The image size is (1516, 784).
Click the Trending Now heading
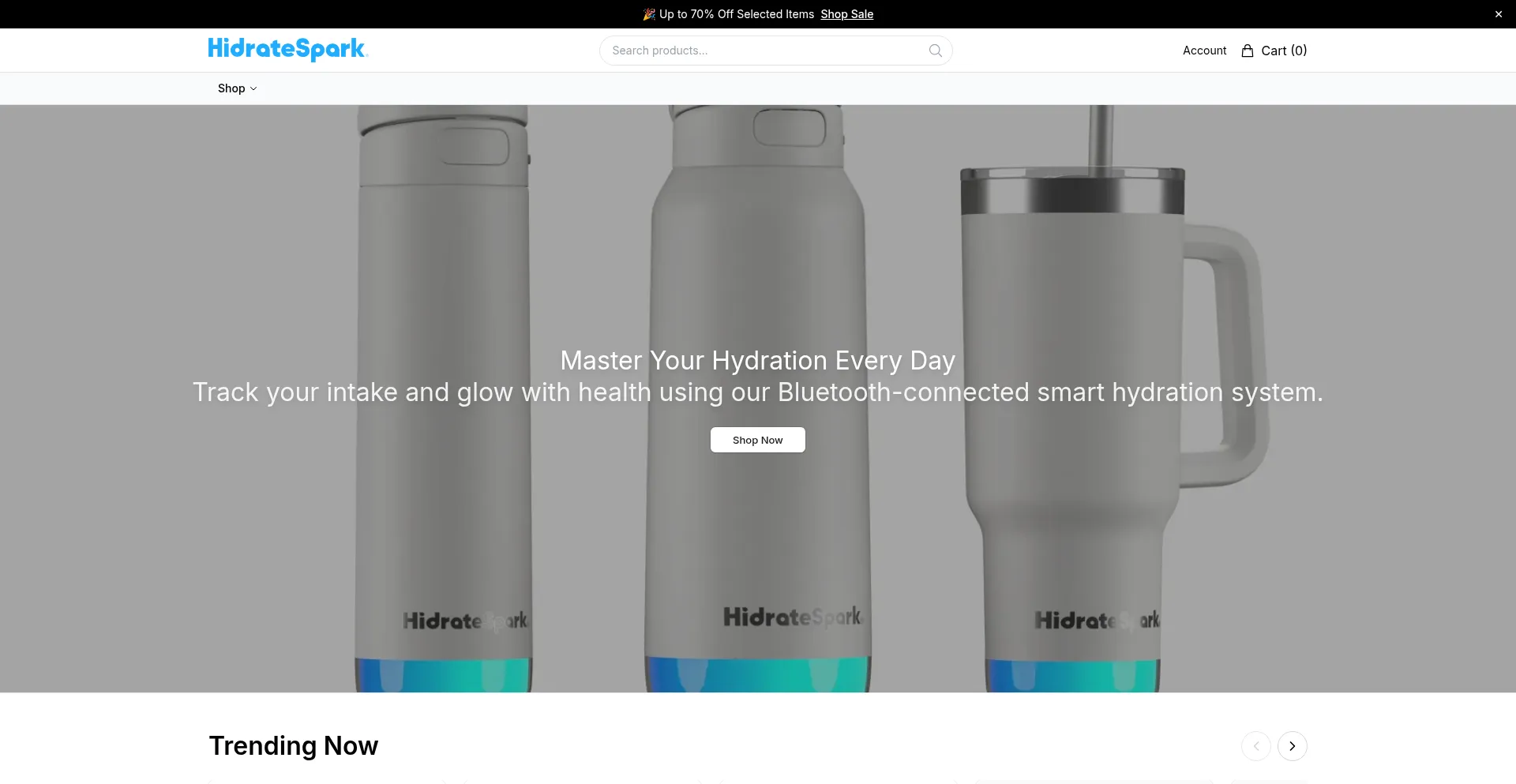pyautogui.click(x=294, y=745)
